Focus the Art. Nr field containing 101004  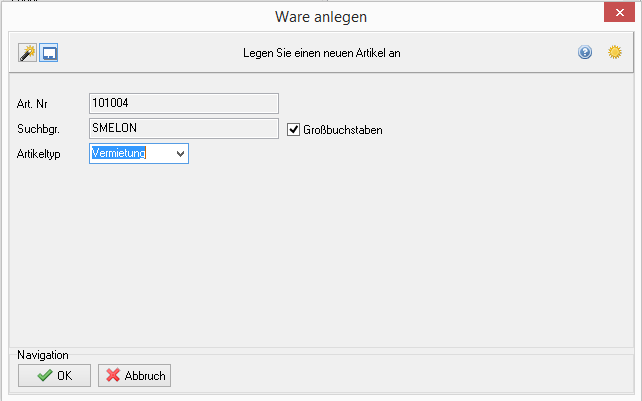pyautogui.click(x=184, y=103)
